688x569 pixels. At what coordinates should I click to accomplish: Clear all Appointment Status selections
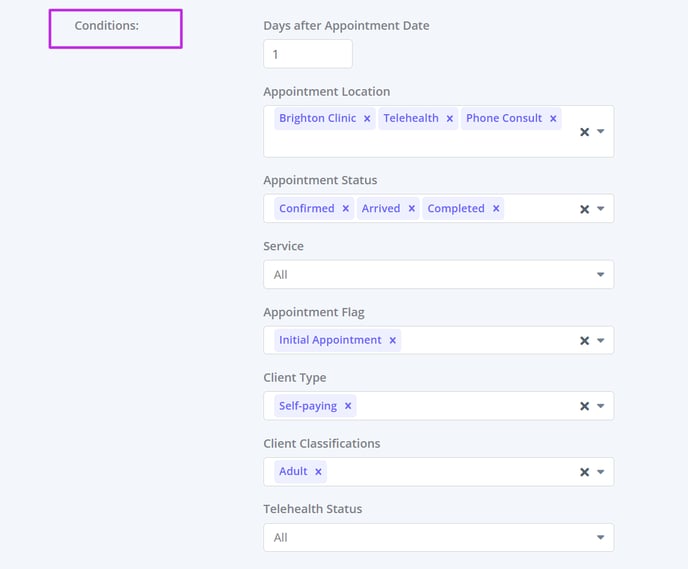[584, 209]
